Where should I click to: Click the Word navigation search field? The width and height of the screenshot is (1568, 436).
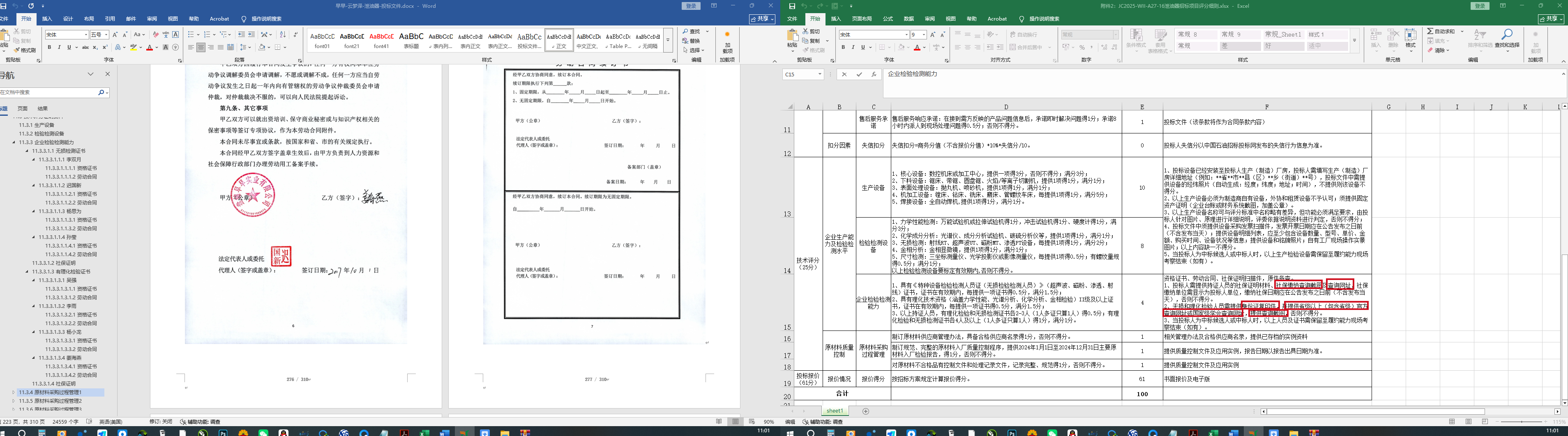[49, 92]
